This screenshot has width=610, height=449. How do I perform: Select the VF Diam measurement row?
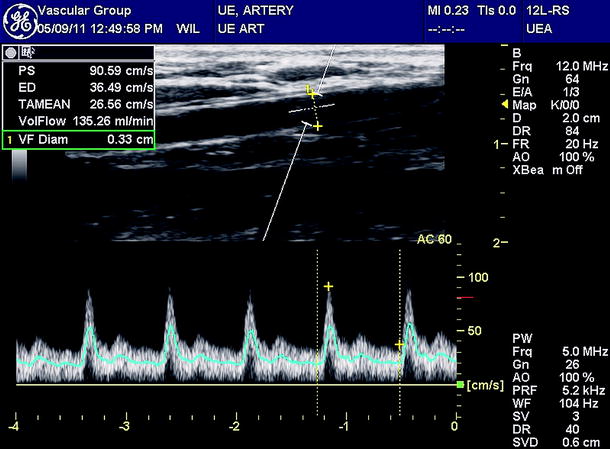click(78, 140)
